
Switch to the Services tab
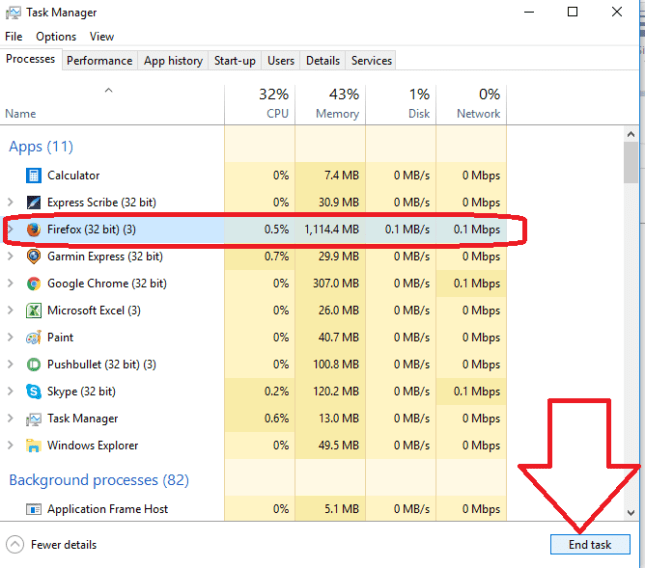371,61
